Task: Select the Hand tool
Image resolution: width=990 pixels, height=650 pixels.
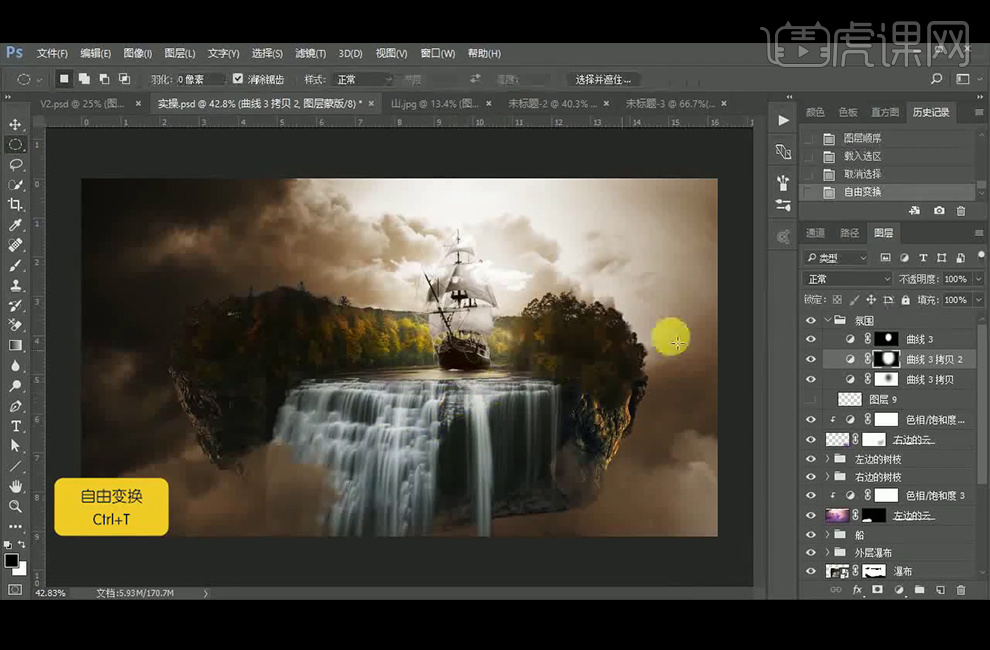Action: click(15, 486)
